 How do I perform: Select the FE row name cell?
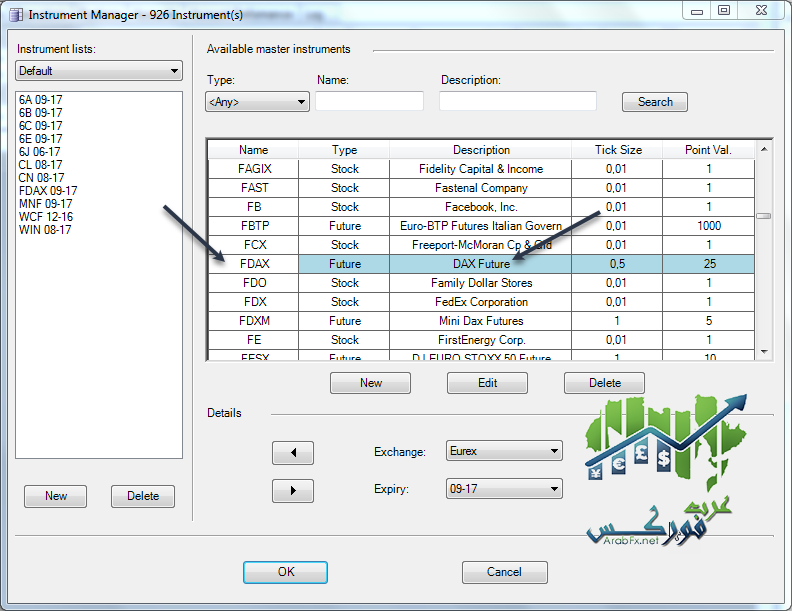point(254,340)
